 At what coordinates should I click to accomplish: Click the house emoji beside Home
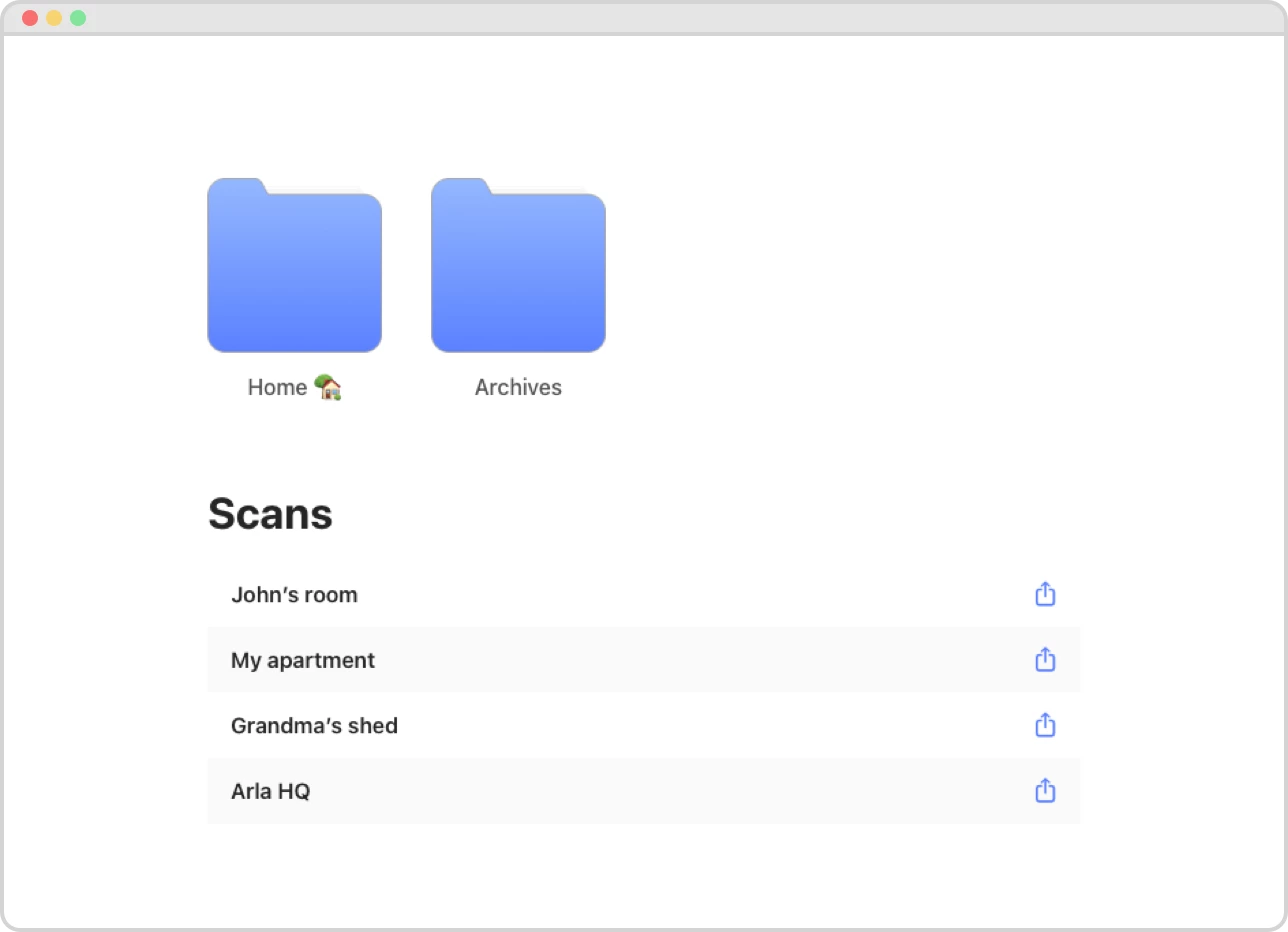pyautogui.click(x=328, y=387)
